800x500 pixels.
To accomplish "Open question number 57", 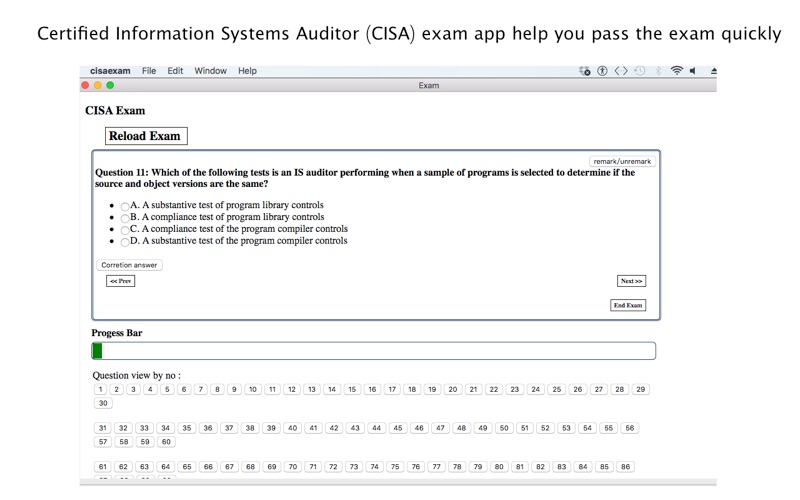I will coord(103,442).
